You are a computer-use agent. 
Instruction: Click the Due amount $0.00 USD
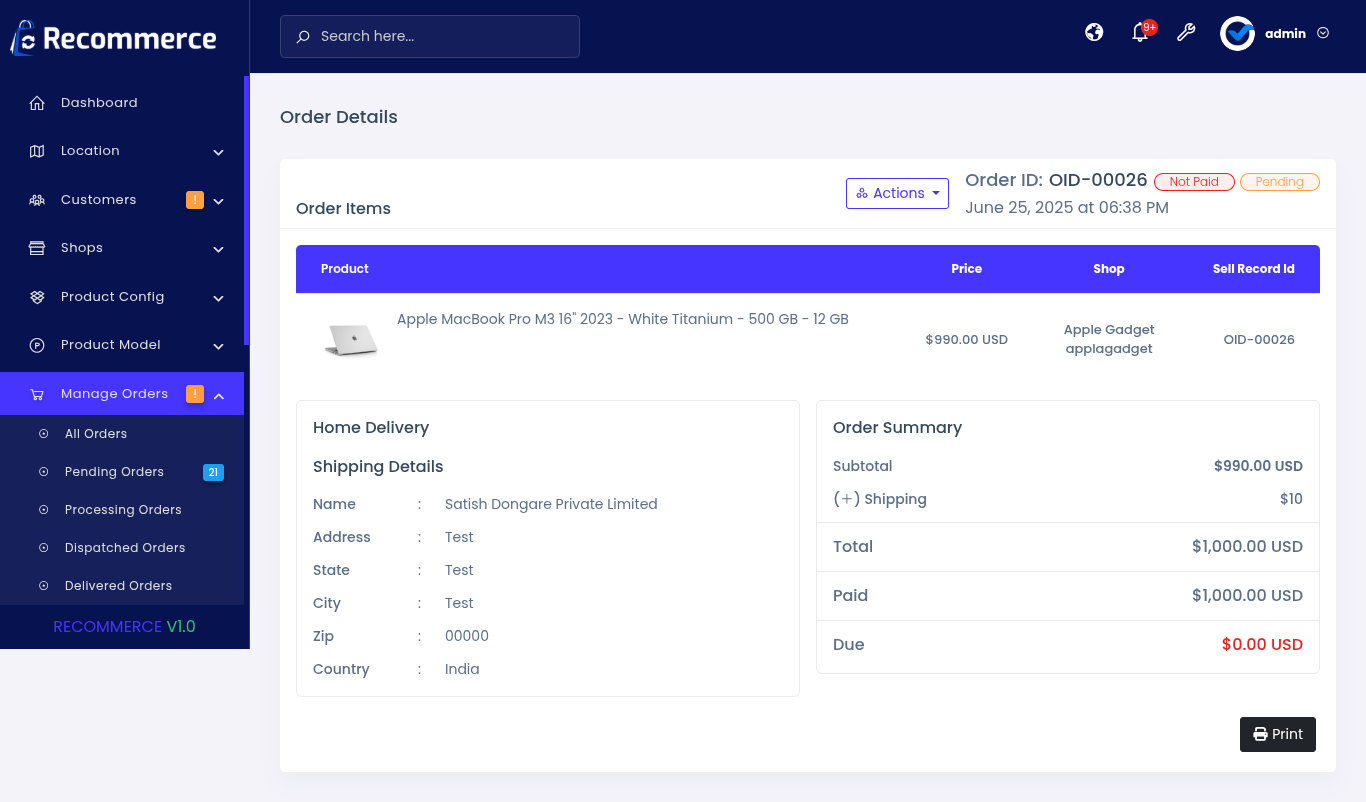(1262, 645)
